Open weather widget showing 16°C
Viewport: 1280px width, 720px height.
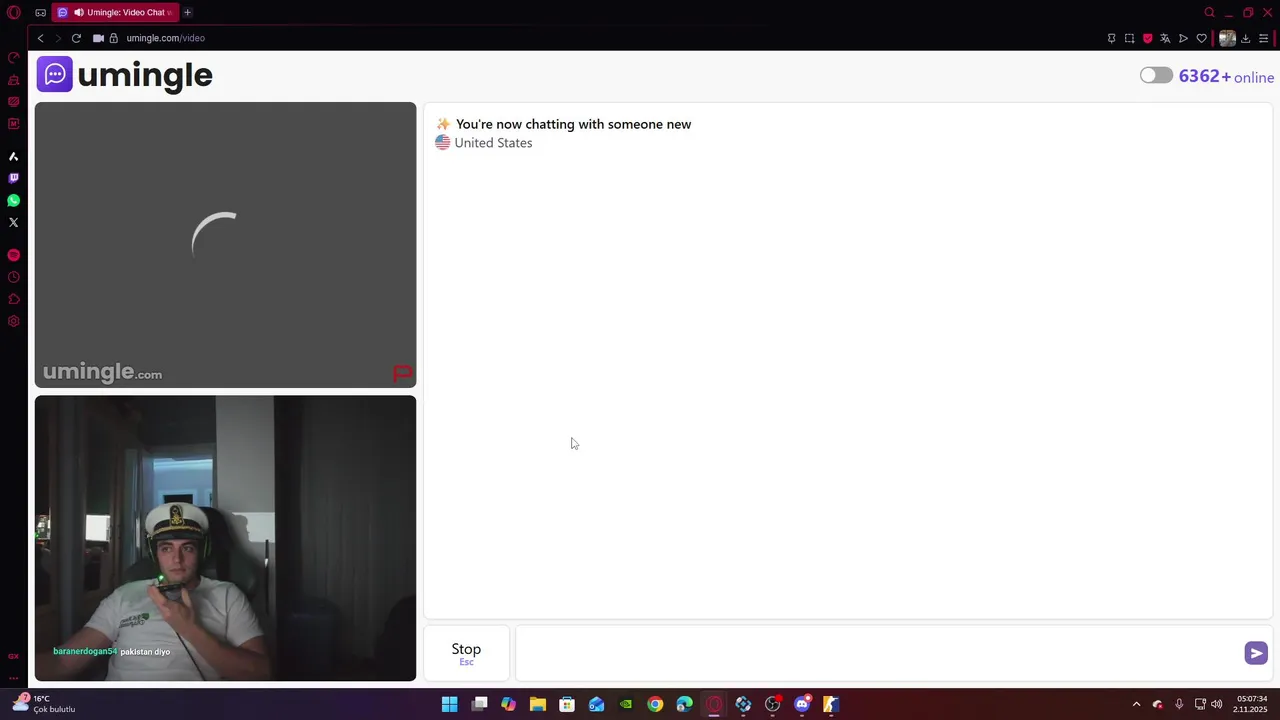coord(44,704)
